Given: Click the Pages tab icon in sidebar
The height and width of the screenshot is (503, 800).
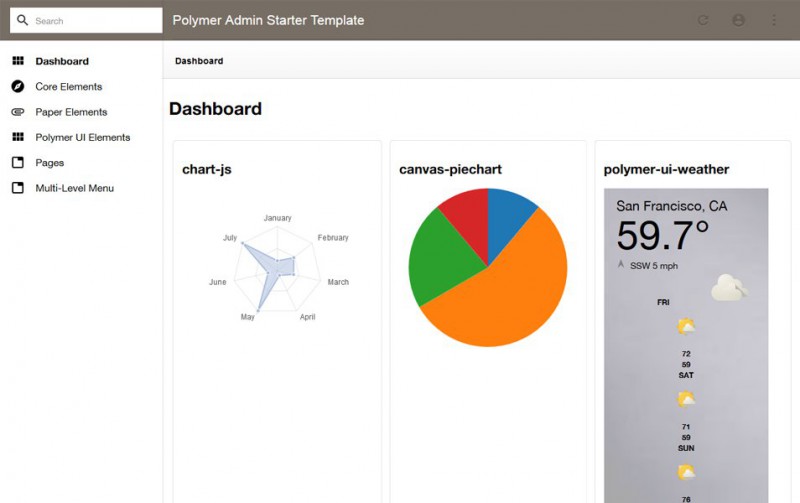Looking at the screenshot, I should tap(17, 162).
